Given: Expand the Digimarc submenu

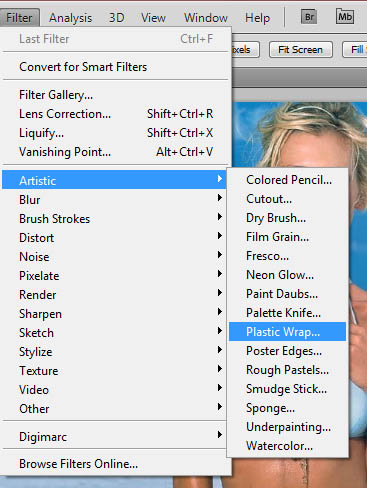Looking at the screenshot, I should (x=116, y=437).
